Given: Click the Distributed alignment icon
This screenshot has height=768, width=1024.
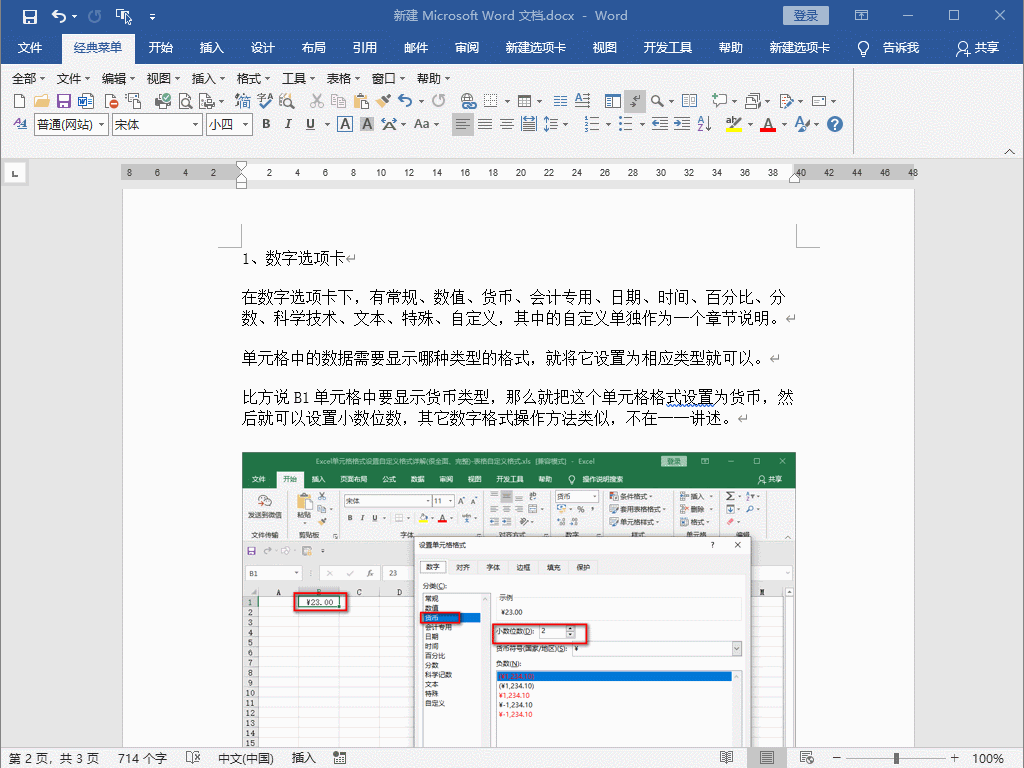Looking at the screenshot, I should point(529,124).
